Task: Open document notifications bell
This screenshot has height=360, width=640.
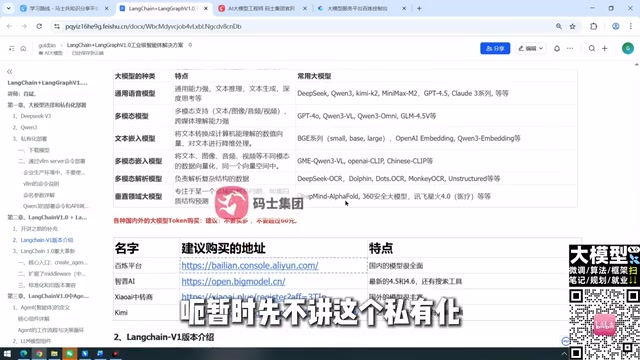Action: (x=557, y=48)
